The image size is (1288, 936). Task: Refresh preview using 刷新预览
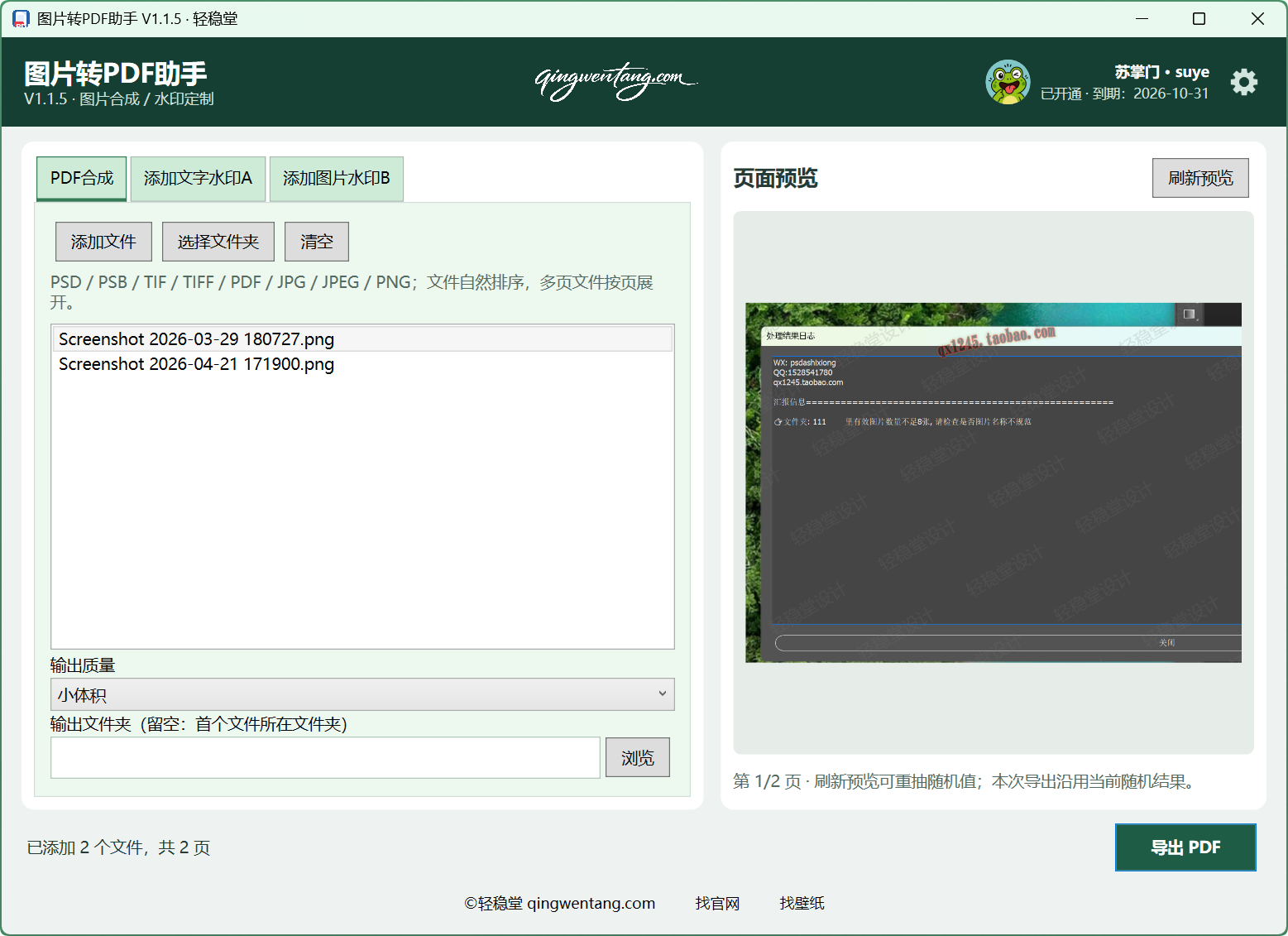1200,178
